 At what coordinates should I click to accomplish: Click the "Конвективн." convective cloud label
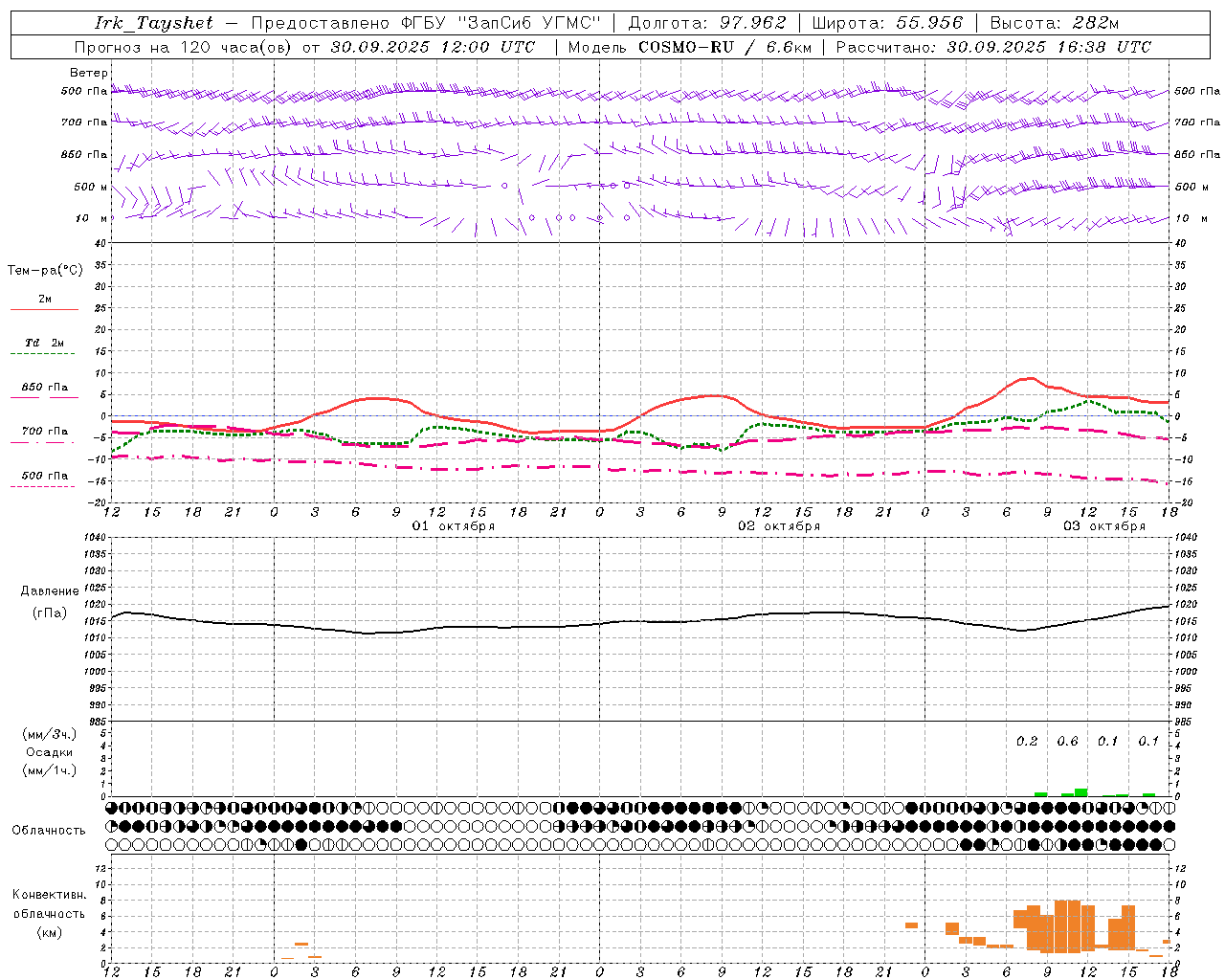pyautogui.click(x=50, y=895)
